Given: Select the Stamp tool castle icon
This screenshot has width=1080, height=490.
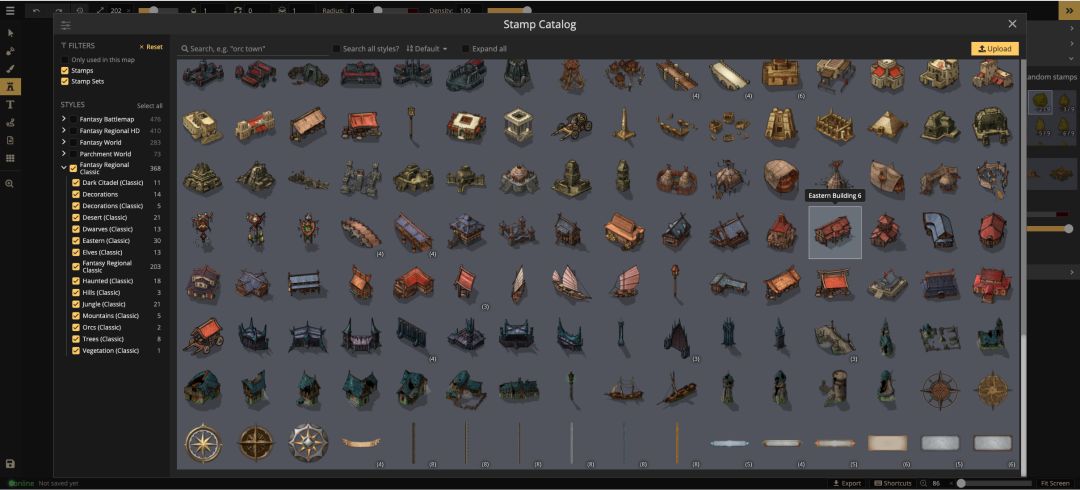Looking at the screenshot, I should (10, 87).
